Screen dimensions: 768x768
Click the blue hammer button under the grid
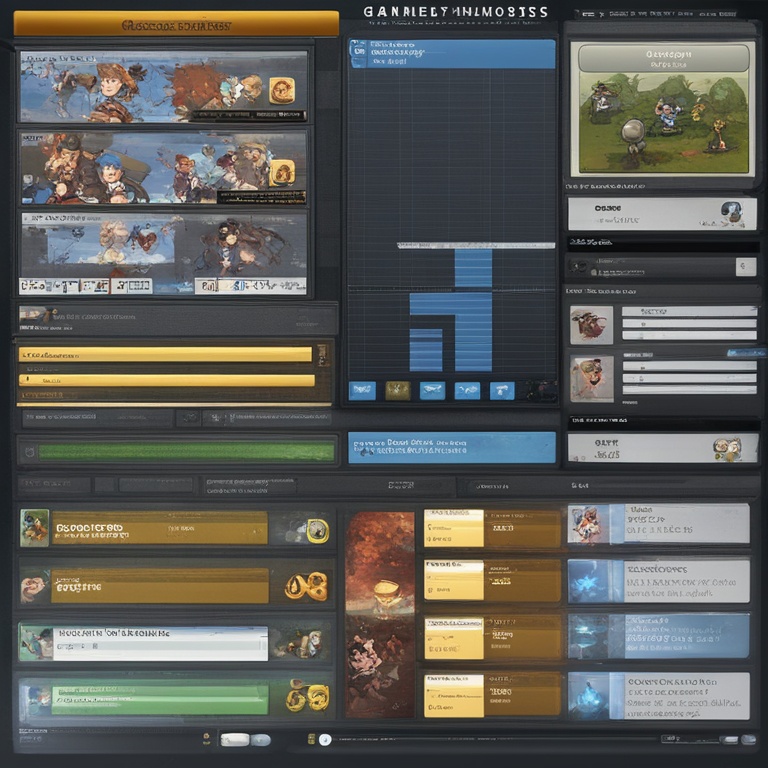(502, 390)
